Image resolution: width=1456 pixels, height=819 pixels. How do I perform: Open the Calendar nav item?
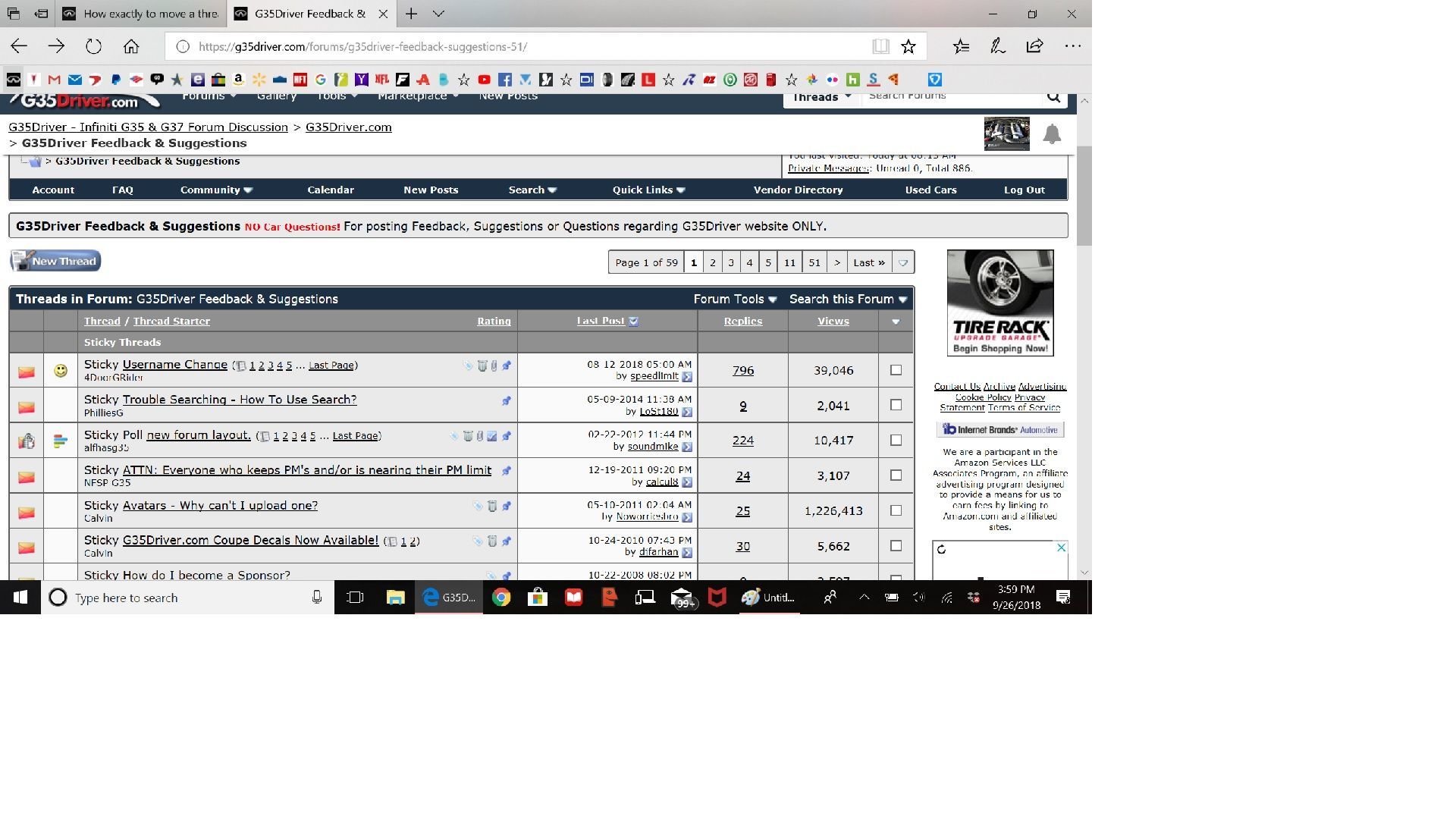click(331, 190)
